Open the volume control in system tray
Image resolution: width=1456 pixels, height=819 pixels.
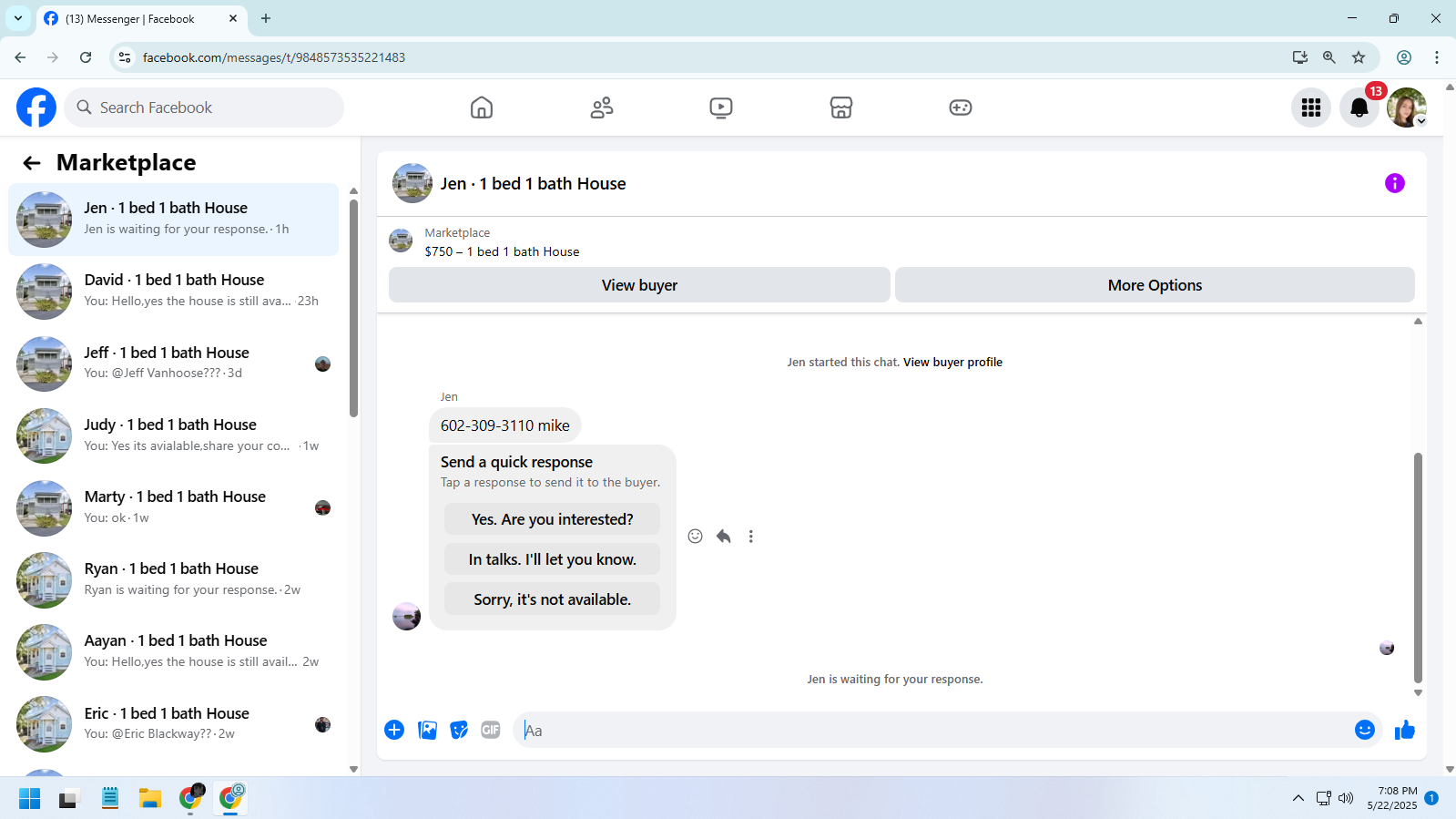tap(1347, 799)
